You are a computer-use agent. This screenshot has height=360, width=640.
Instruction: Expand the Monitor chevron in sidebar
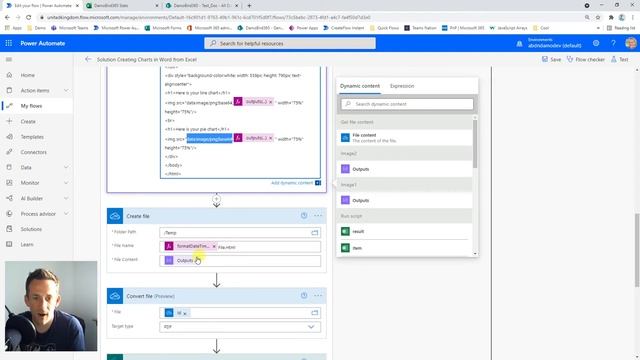[x=66, y=183]
